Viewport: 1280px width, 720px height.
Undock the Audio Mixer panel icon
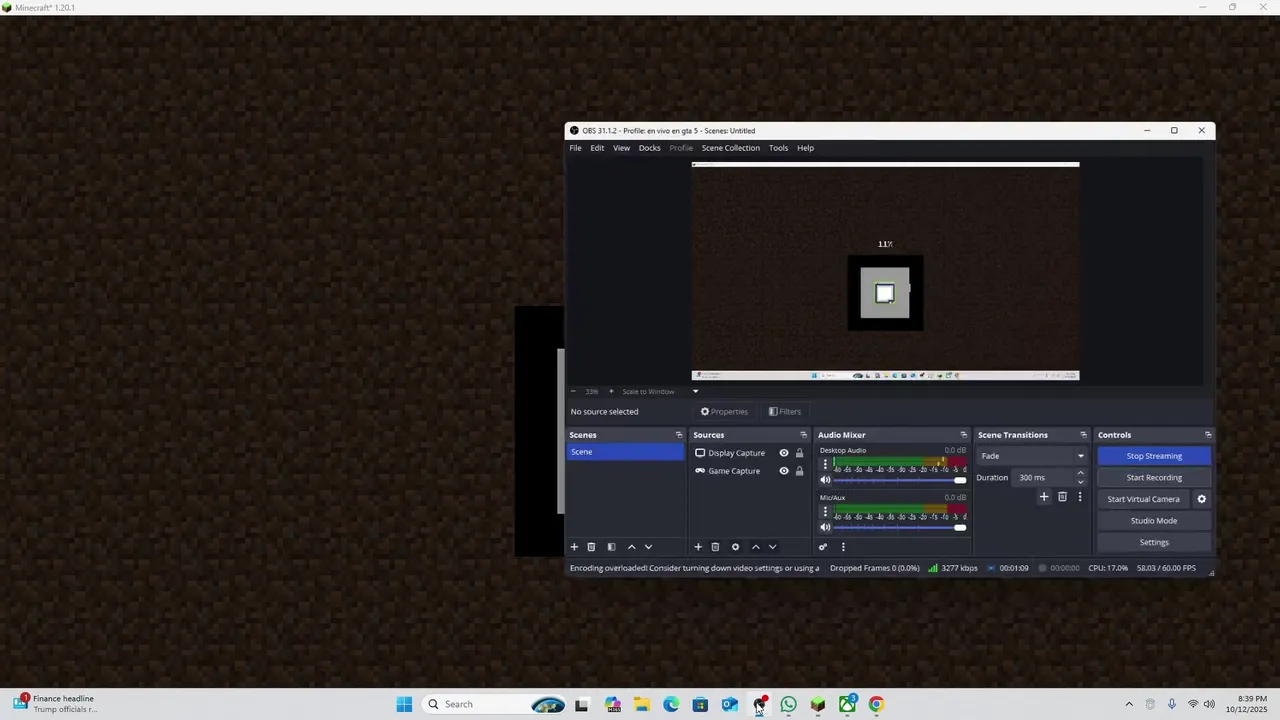pyautogui.click(x=964, y=435)
